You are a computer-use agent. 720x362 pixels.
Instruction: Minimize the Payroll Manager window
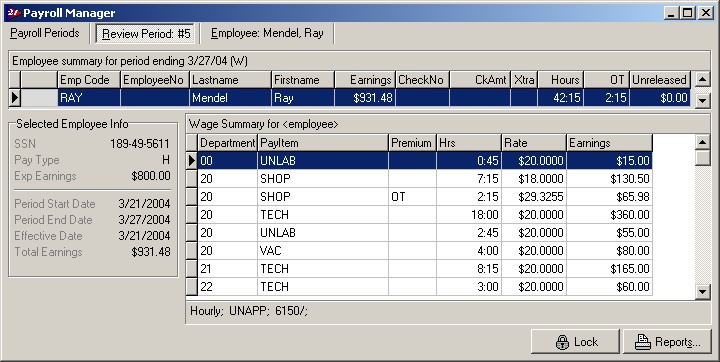pyautogui.click(x=672, y=13)
